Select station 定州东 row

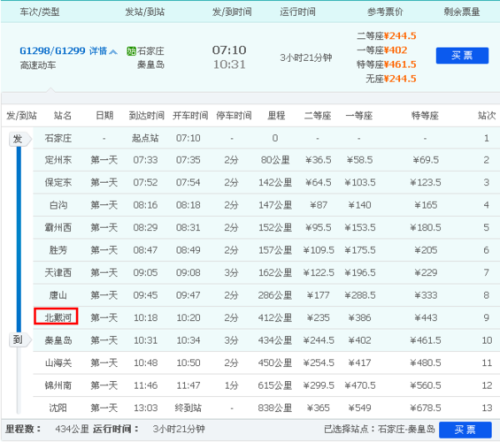coord(266,160)
